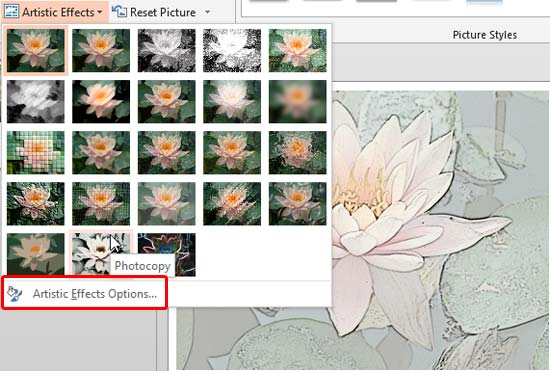Select the None artistic effect thumbnail

click(x=35, y=50)
